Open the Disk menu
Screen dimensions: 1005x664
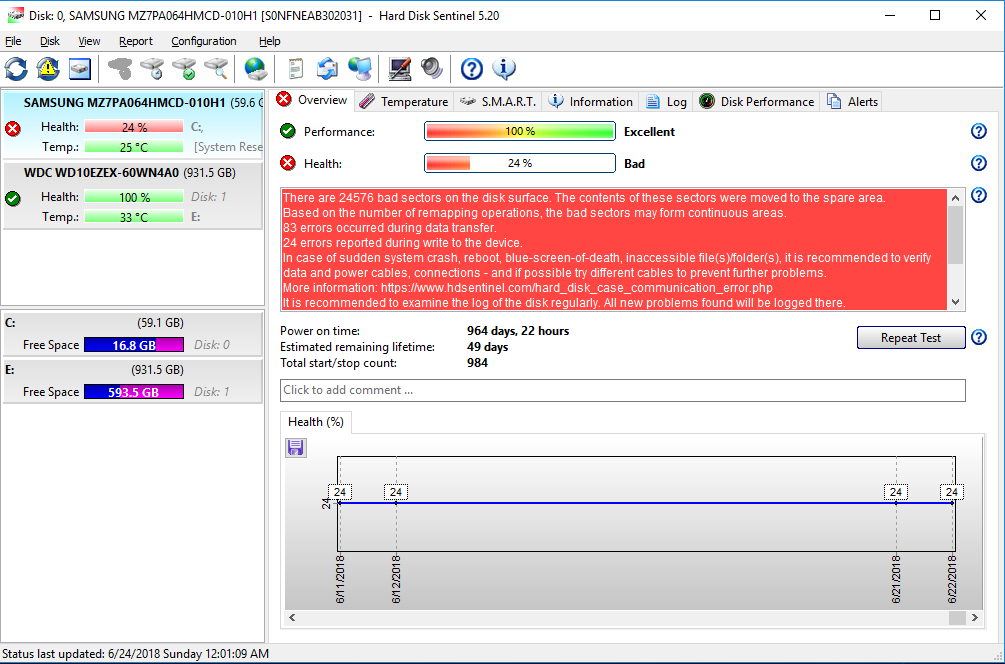point(49,41)
